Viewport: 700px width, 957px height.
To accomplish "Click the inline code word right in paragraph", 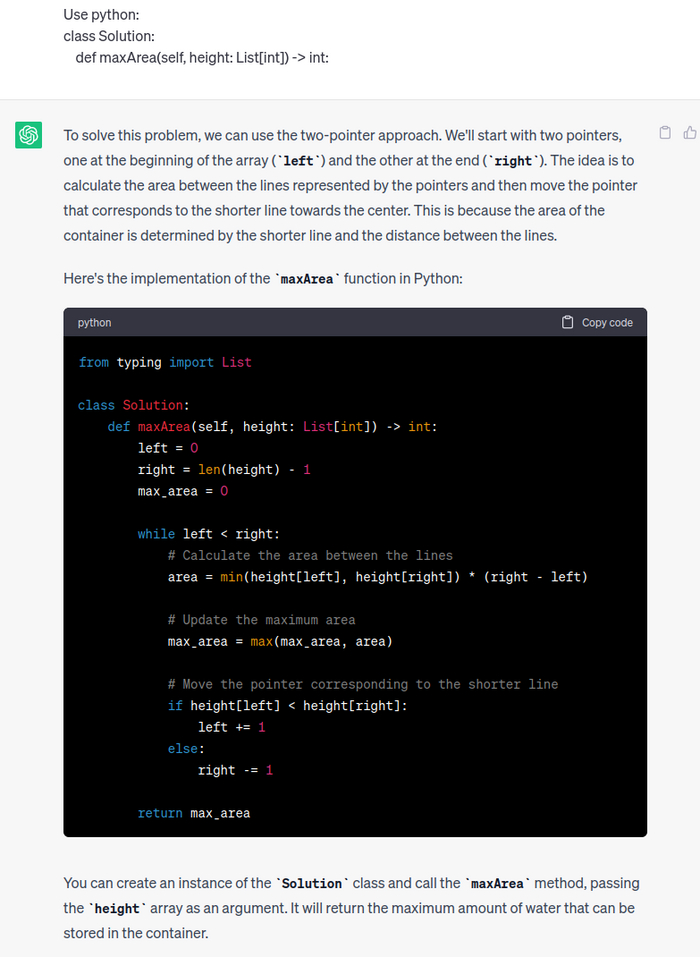I will point(513,161).
